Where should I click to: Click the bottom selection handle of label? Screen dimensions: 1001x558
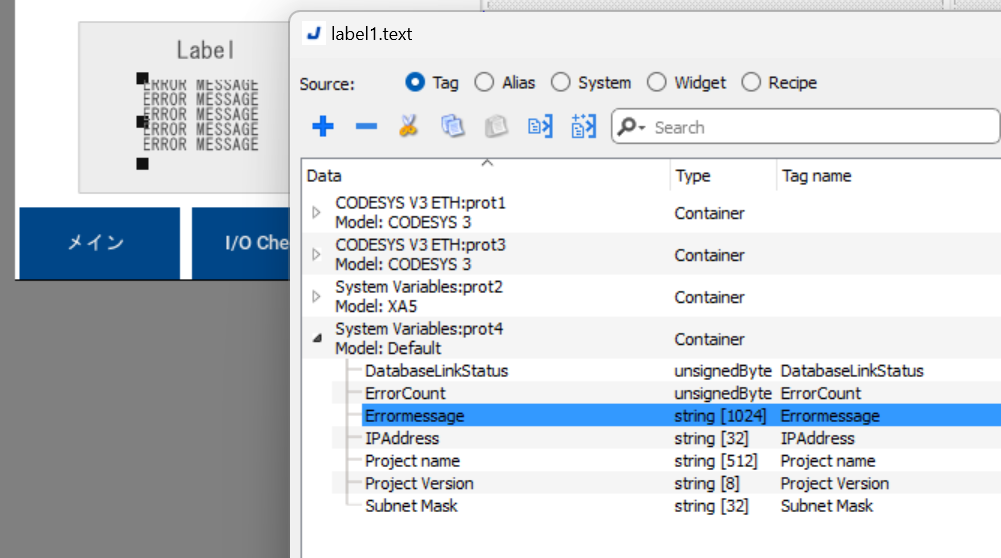coord(142,164)
